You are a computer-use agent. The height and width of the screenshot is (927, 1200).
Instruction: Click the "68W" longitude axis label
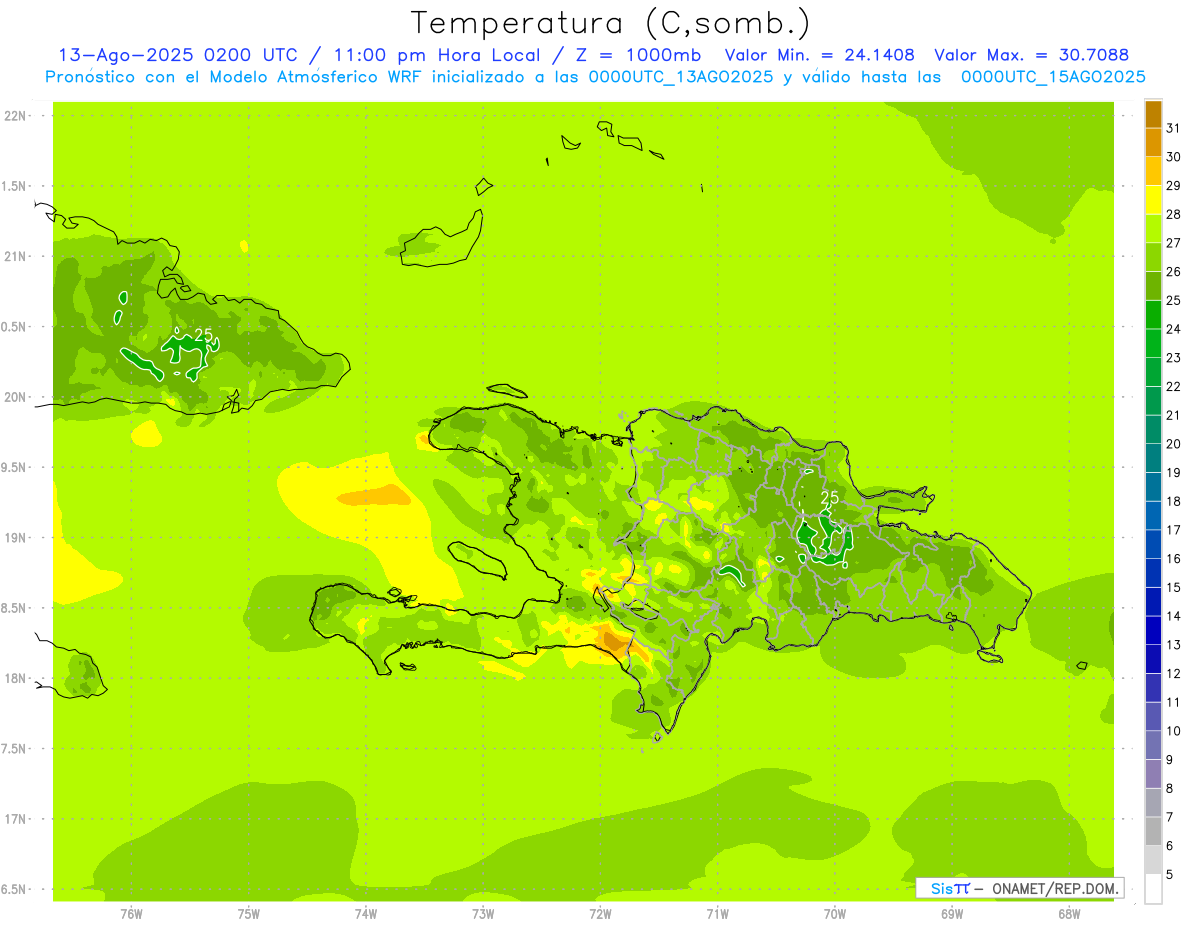coord(1069,914)
